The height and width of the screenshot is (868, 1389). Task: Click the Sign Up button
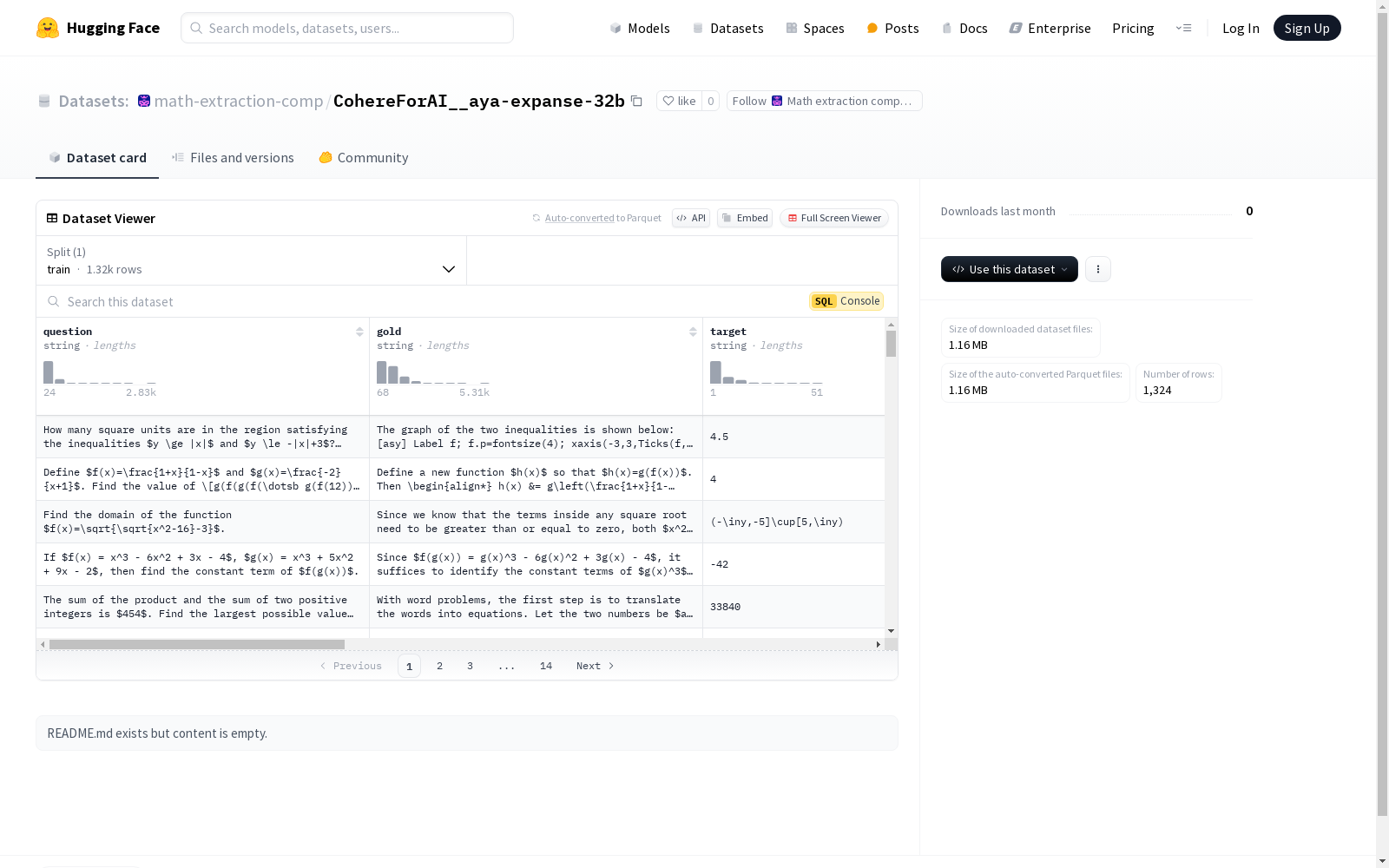click(x=1307, y=28)
